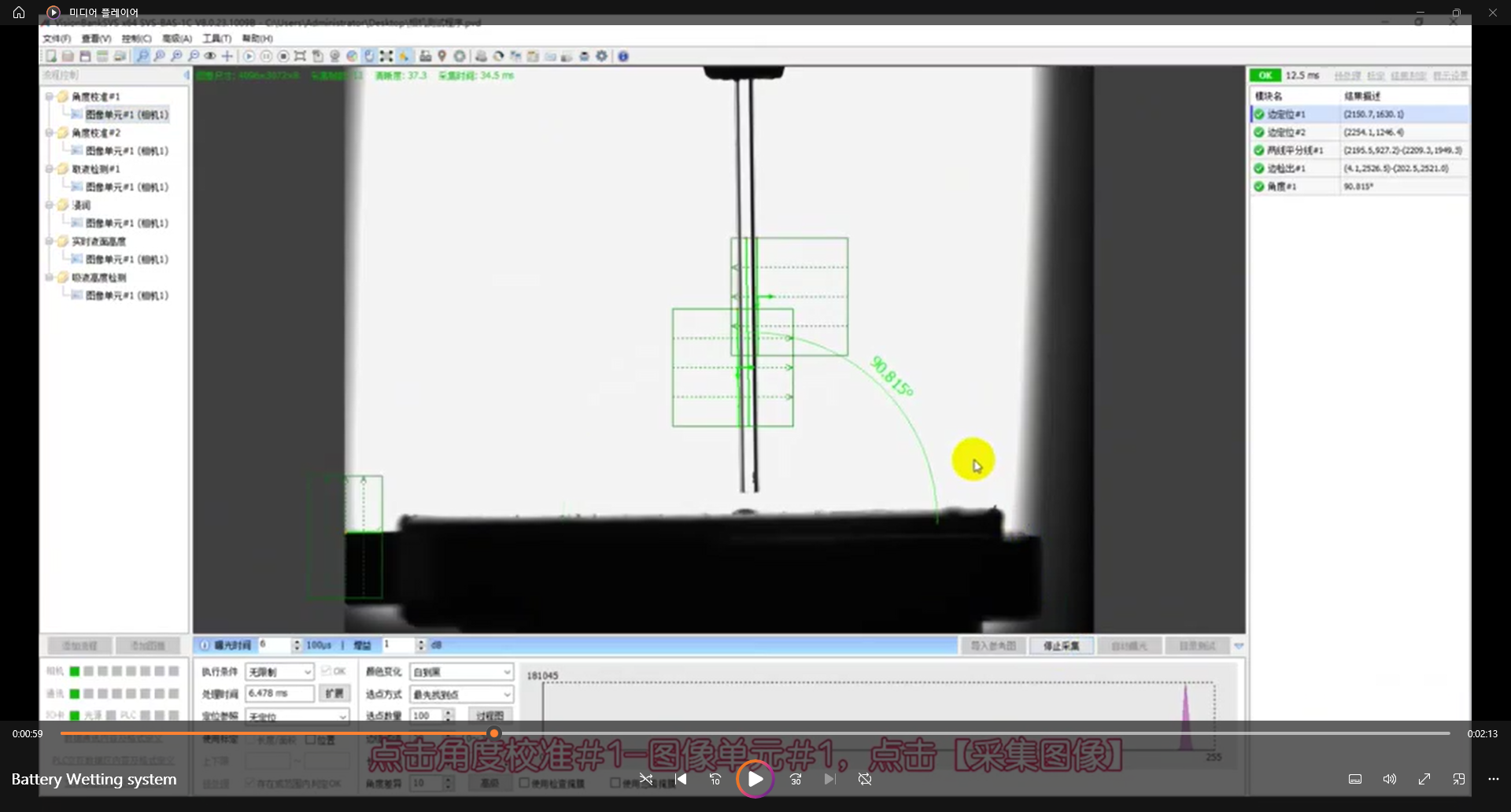Click the eye view icon in toolbar
This screenshot has height=812, width=1511.
[x=210, y=56]
